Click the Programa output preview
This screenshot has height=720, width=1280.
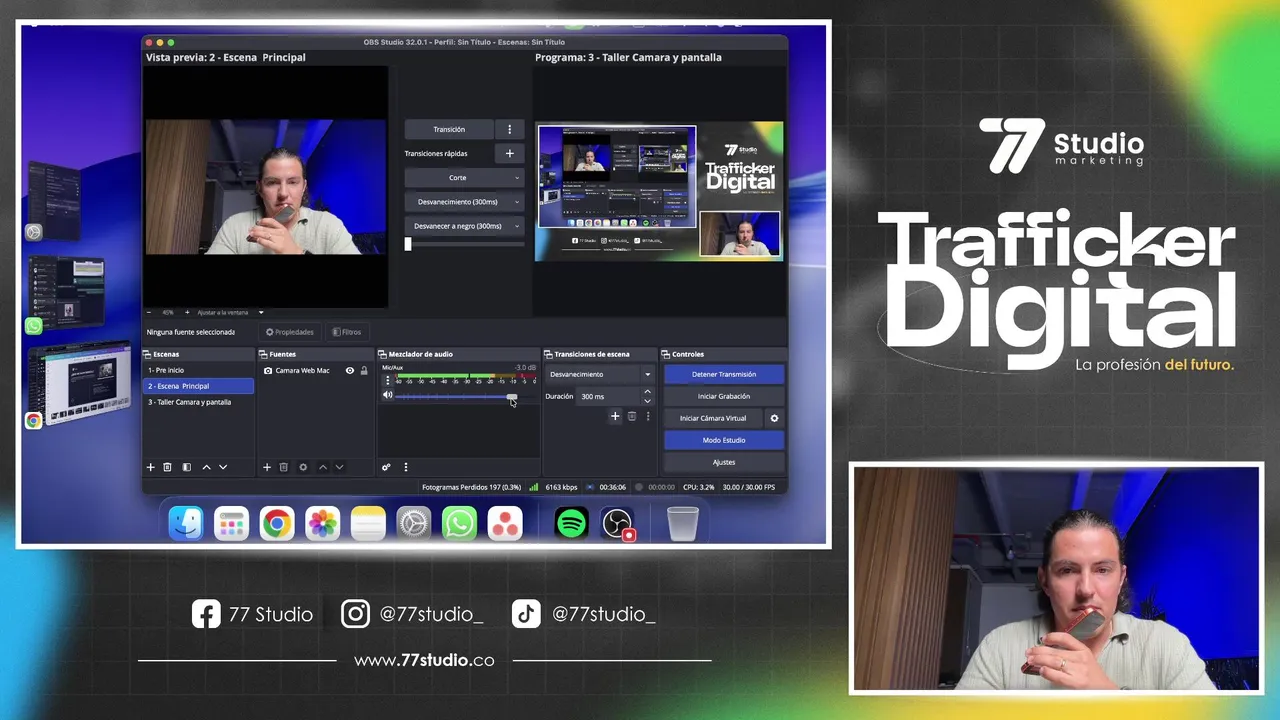(659, 193)
